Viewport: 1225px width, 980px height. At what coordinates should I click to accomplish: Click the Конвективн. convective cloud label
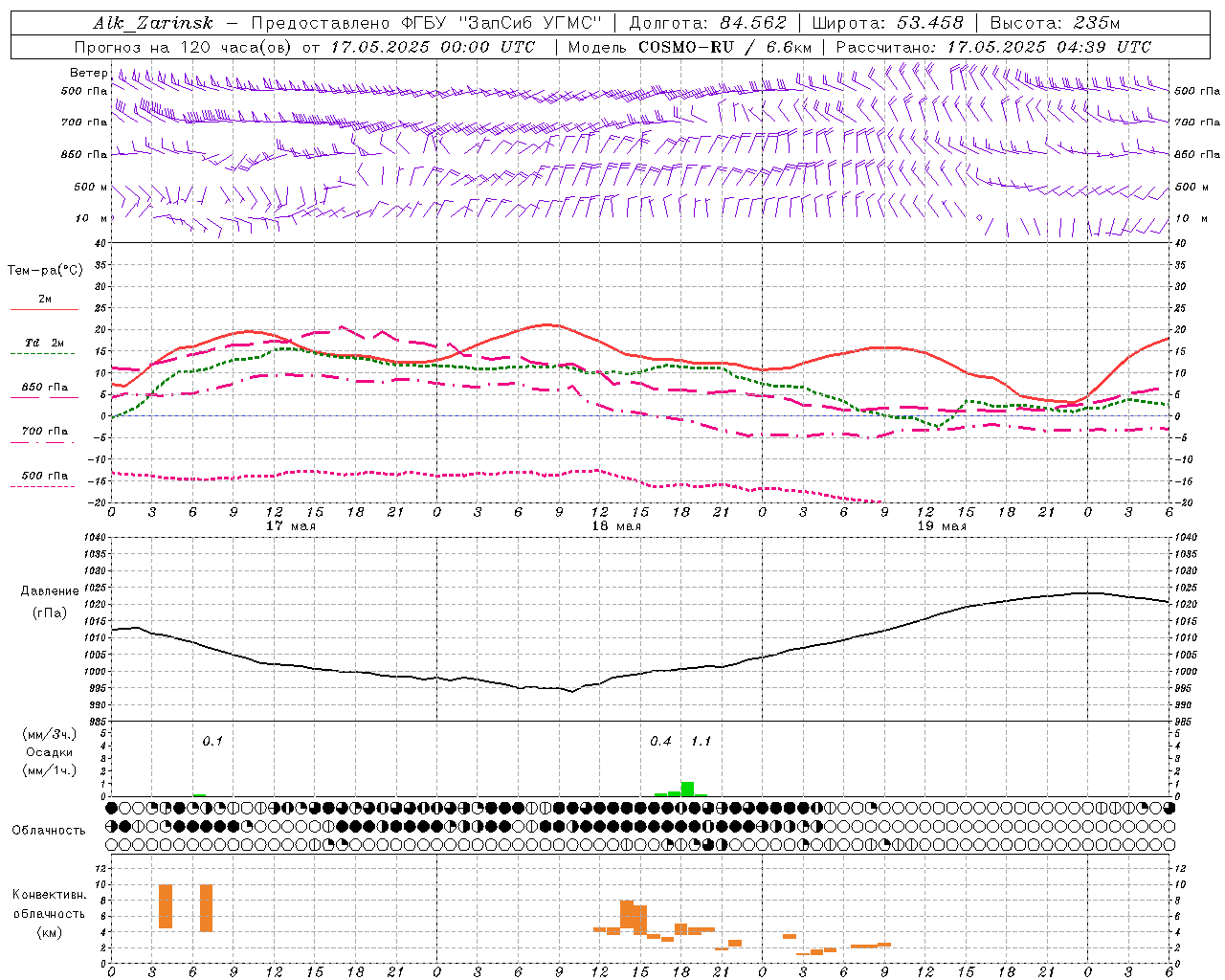pos(49,895)
